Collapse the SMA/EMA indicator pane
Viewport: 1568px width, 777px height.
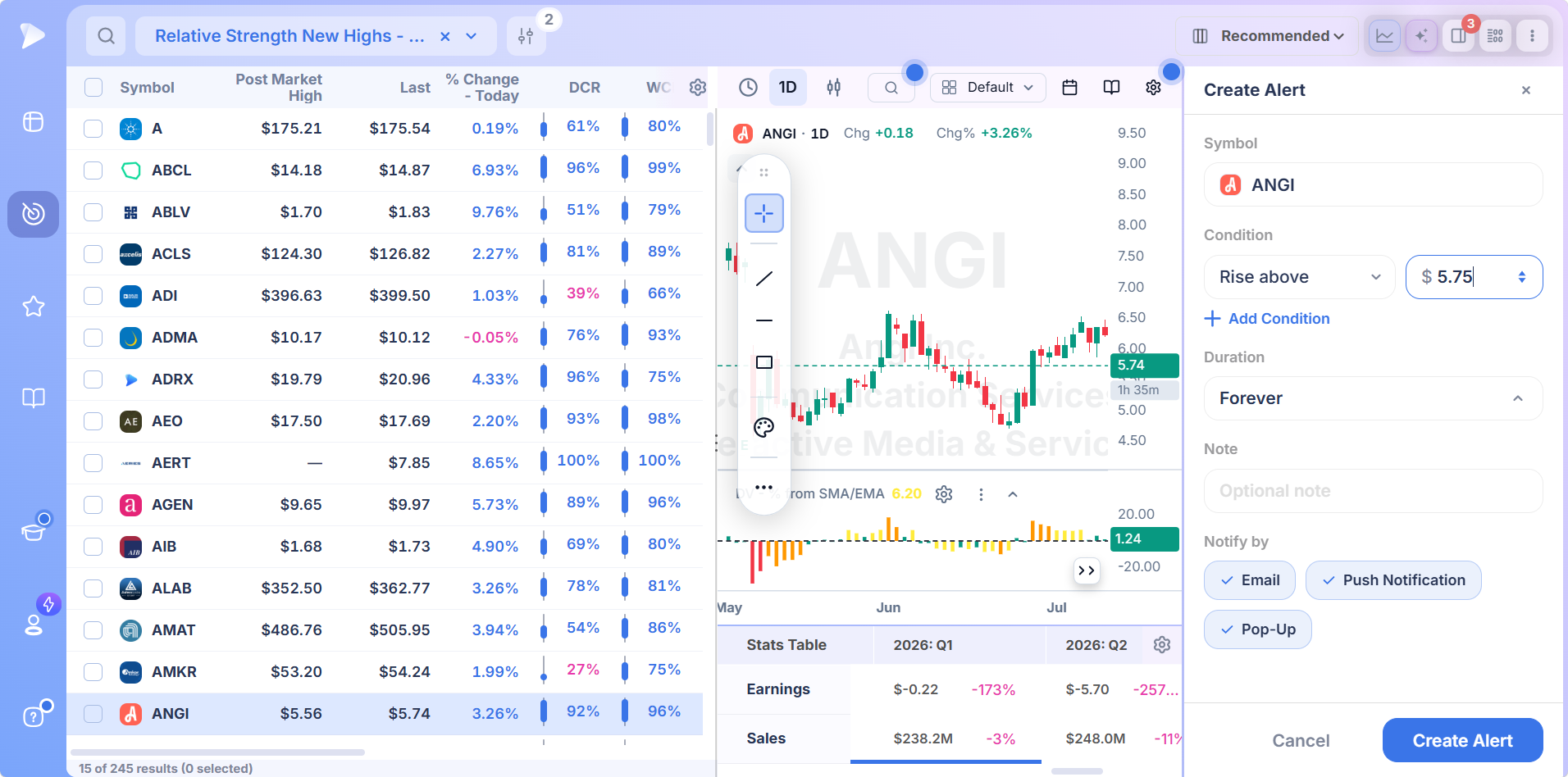click(x=1013, y=494)
